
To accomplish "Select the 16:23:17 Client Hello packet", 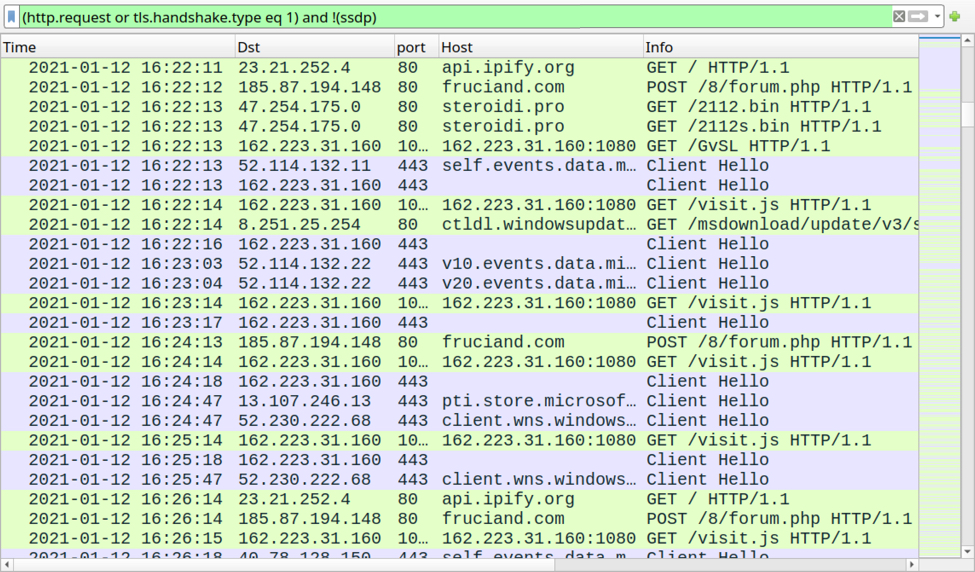I will (x=460, y=322).
